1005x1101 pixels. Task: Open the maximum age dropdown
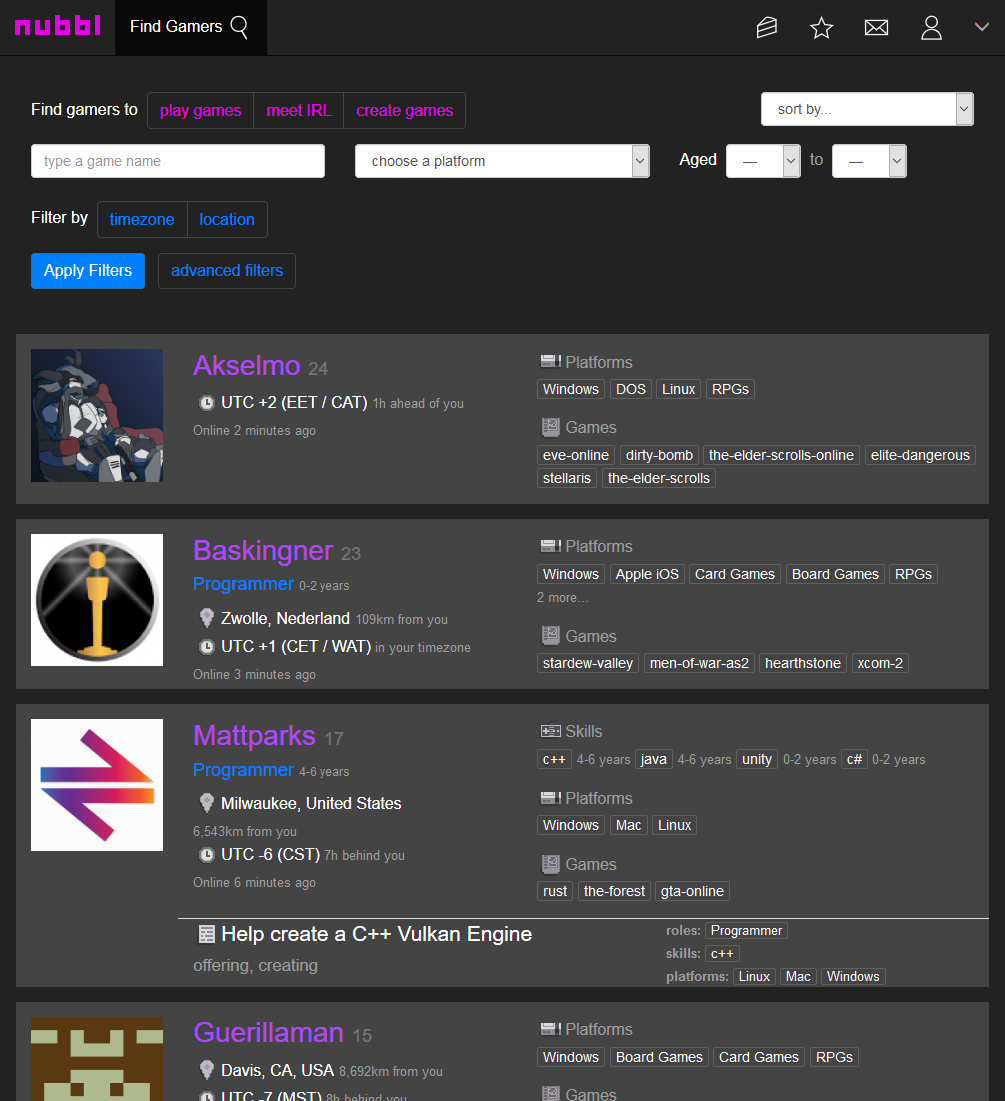[869, 161]
